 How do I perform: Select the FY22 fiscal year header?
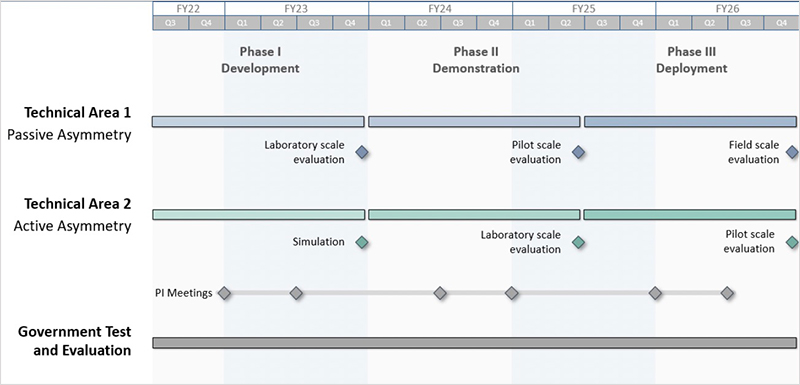[x=188, y=8]
